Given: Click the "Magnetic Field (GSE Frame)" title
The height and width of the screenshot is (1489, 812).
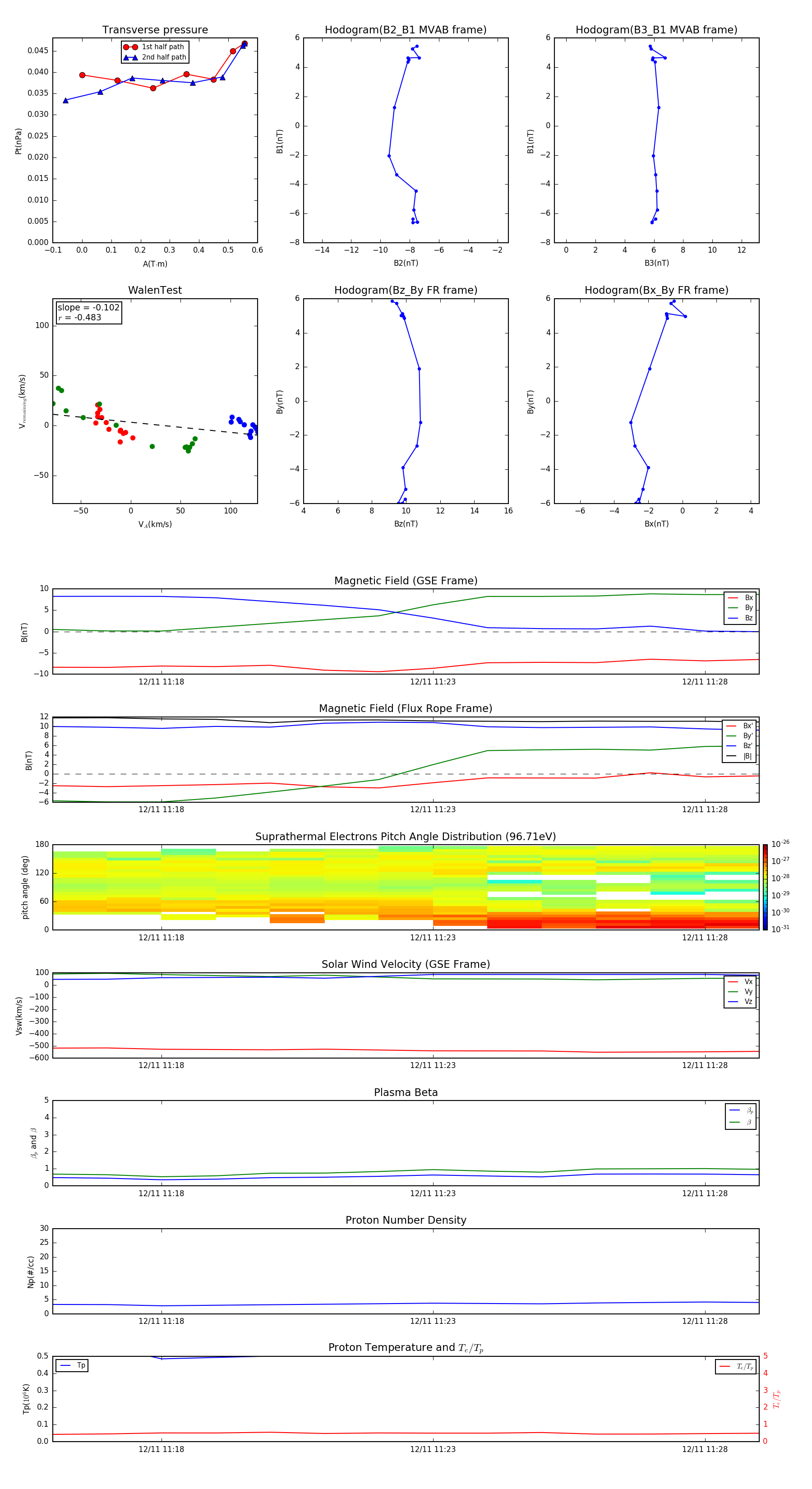Looking at the screenshot, I should [x=406, y=581].
